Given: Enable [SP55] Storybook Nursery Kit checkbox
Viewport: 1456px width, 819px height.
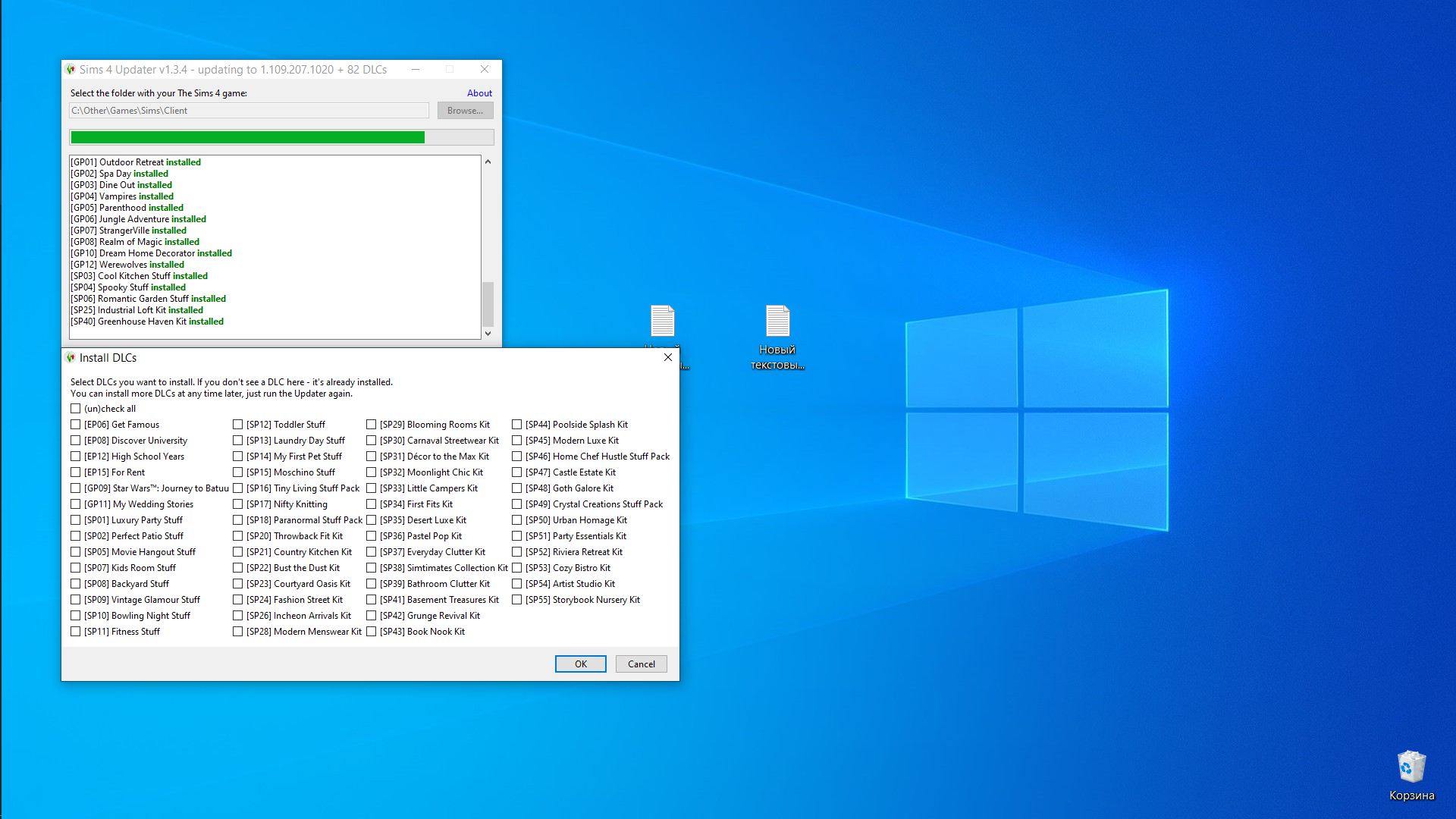Looking at the screenshot, I should pos(517,600).
